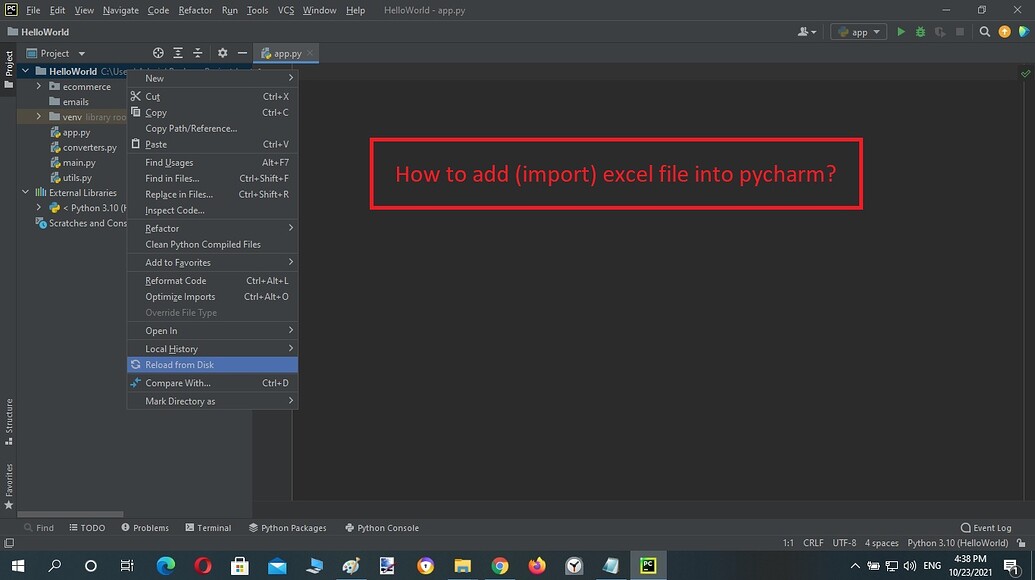Collapse all nodes in Project panel
The height and width of the screenshot is (580, 1035).
tap(197, 52)
